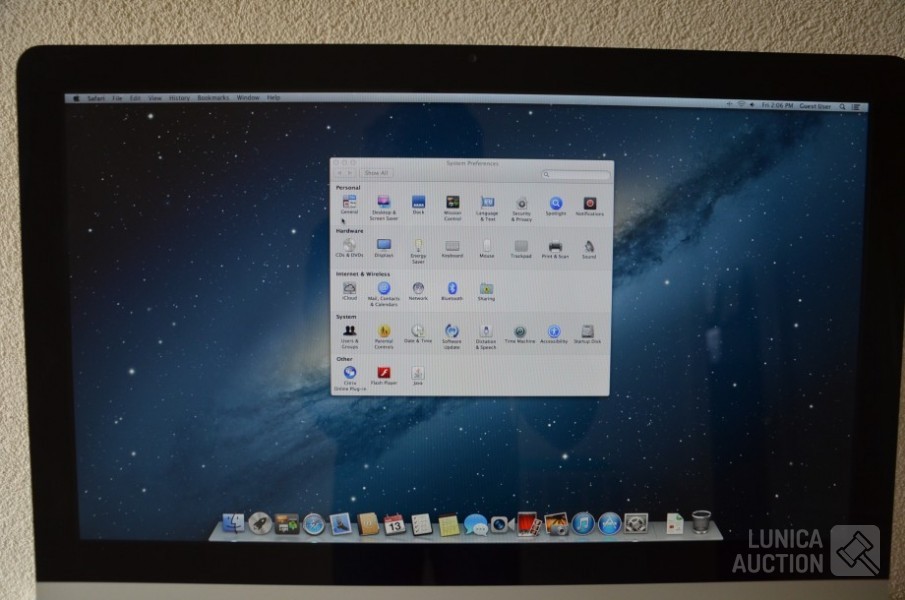
Task: Open Print & Scan preferences
Action: click(x=555, y=249)
